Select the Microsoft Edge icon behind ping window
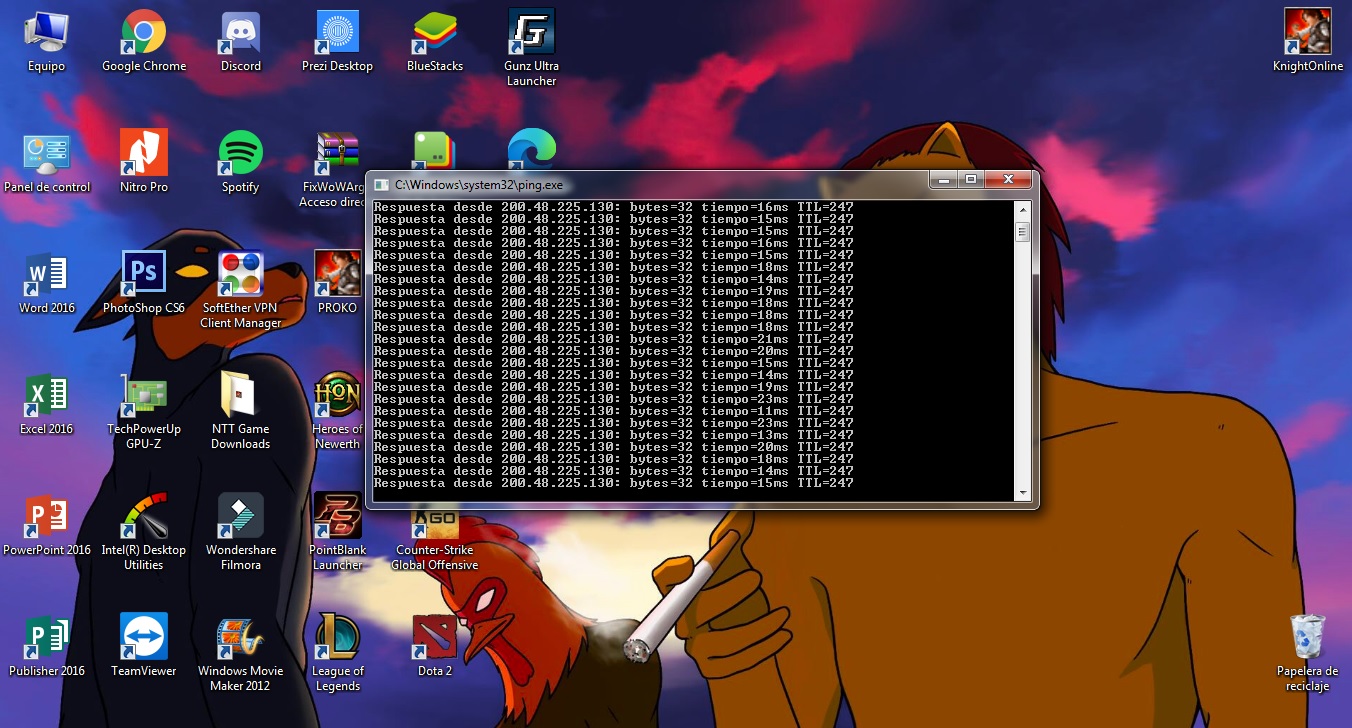The width and height of the screenshot is (1352, 728). click(x=532, y=148)
